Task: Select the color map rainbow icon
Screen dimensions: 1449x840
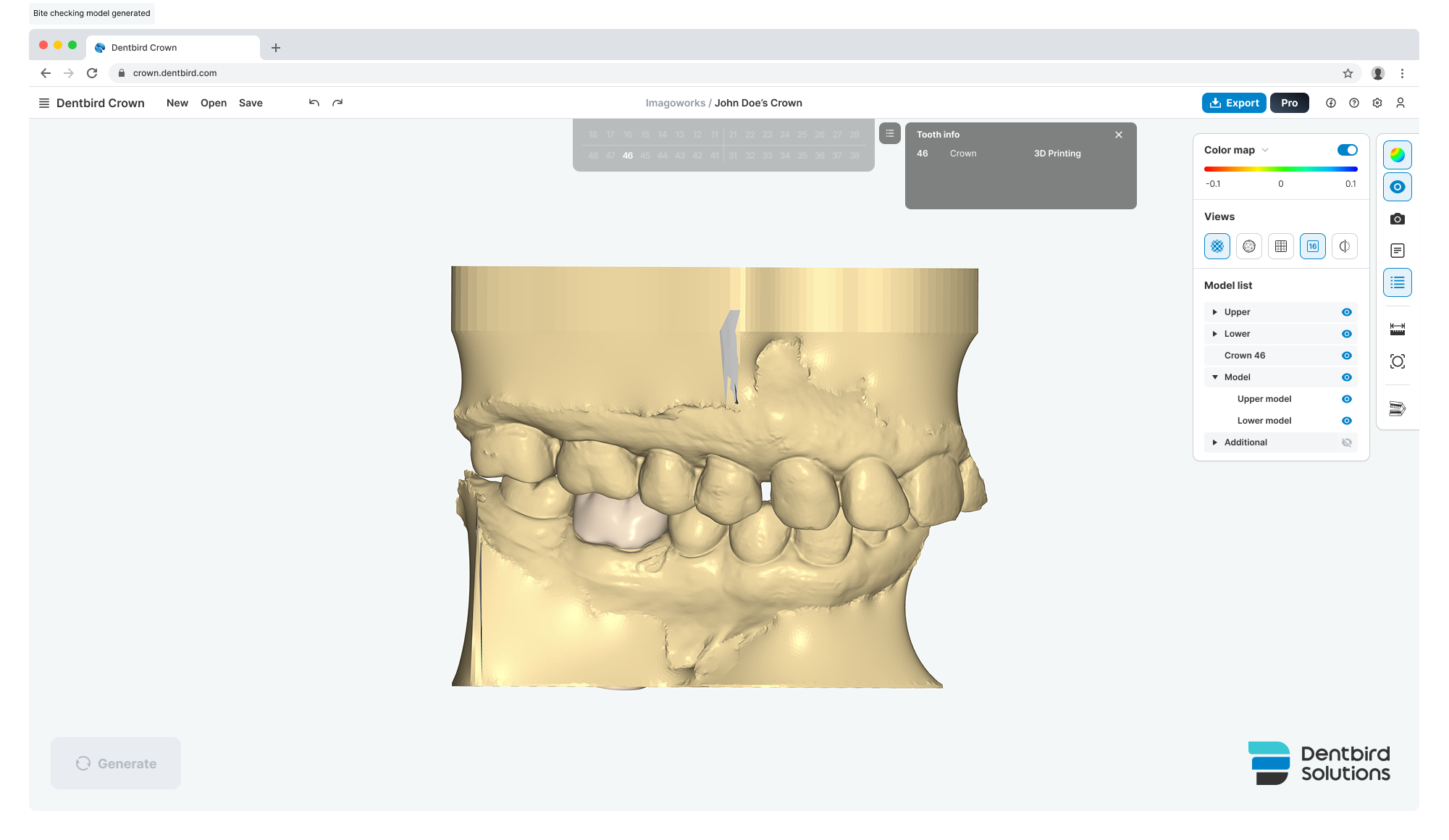Action: tap(1397, 155)
